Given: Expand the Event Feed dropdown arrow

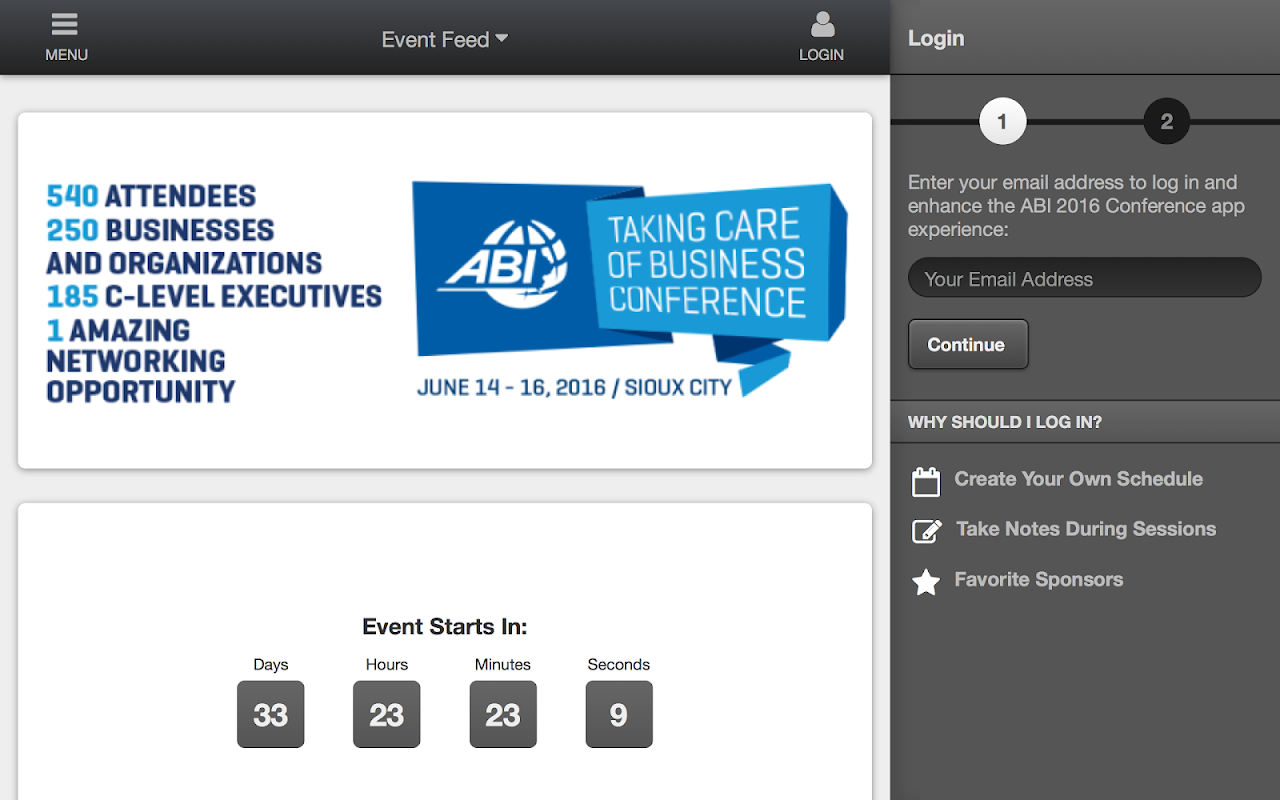Looking at the screenshot, I should (502, 38).
